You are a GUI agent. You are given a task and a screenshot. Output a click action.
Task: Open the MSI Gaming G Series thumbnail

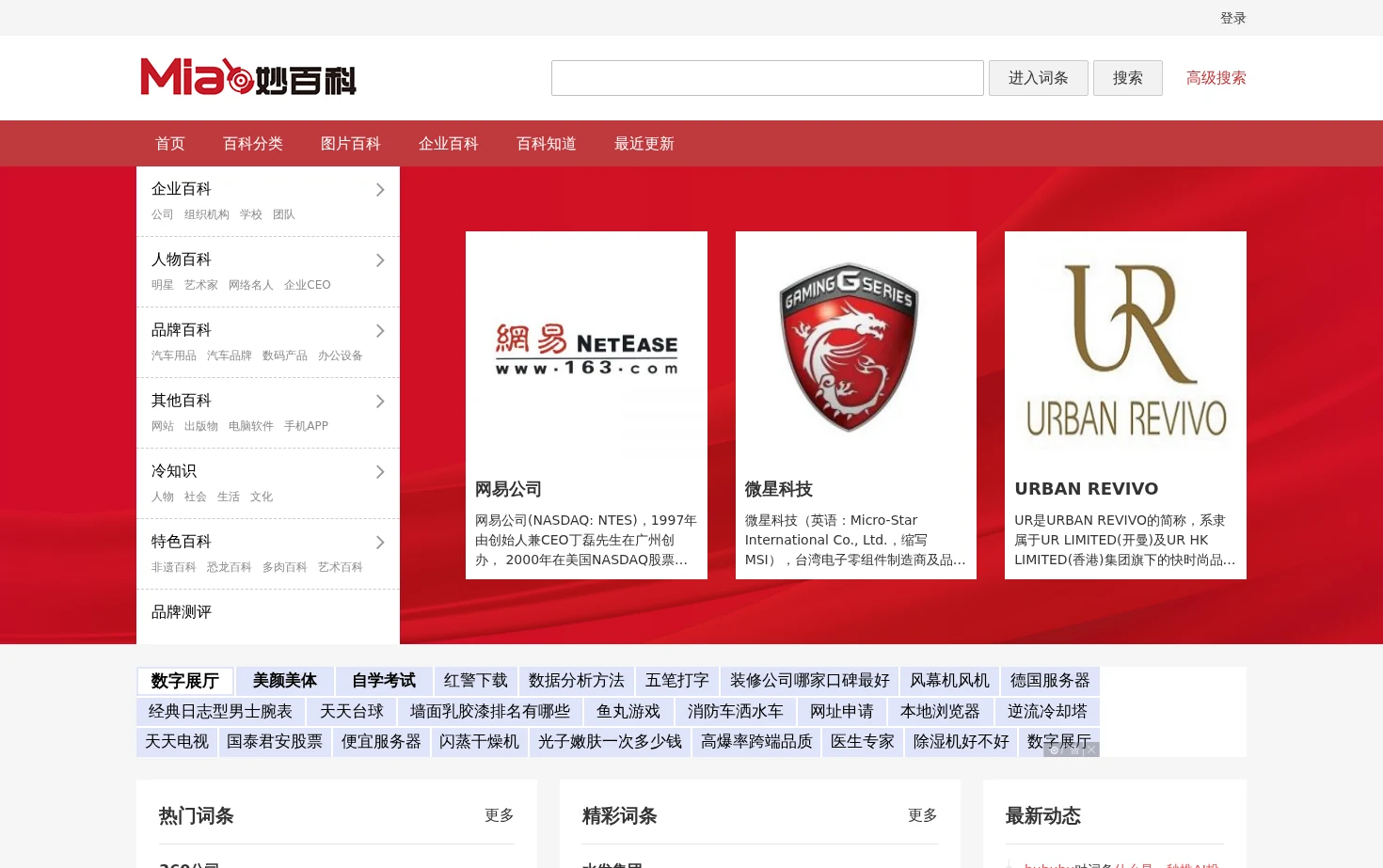(856, 350)
